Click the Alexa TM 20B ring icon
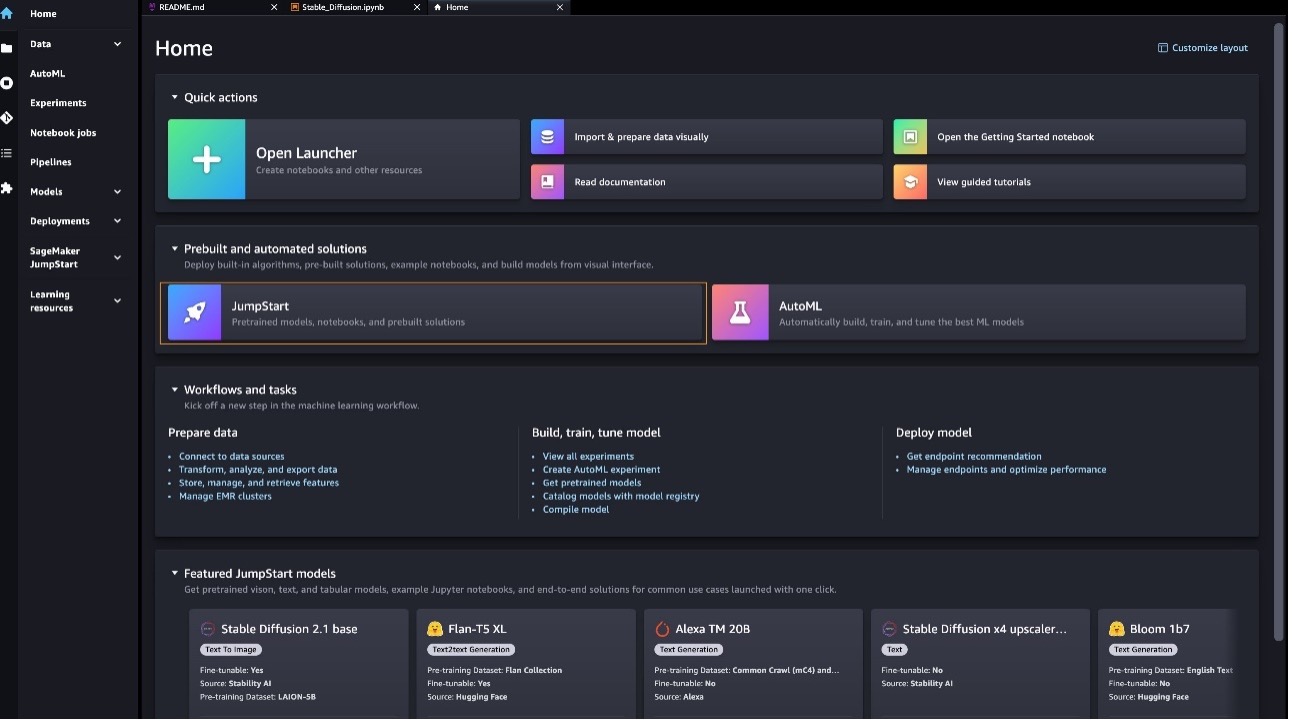Screen dimensions: 1292x724 tap(662, 629)
